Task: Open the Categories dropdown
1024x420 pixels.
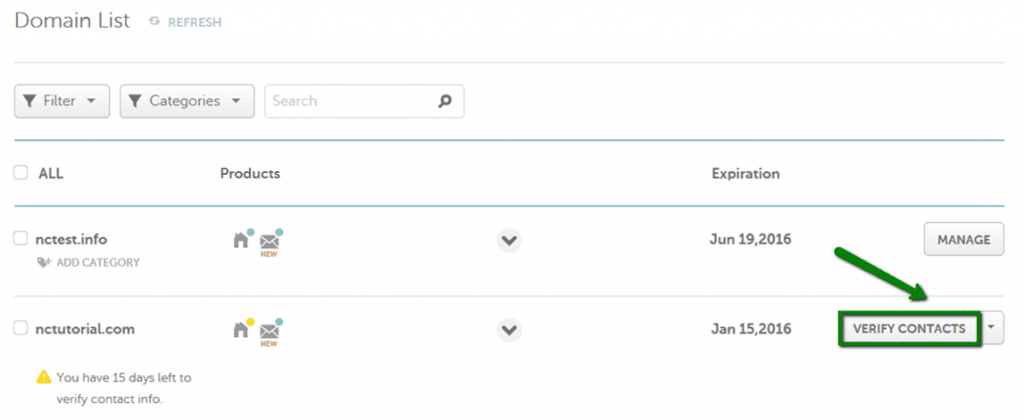Action: (187, 101)
